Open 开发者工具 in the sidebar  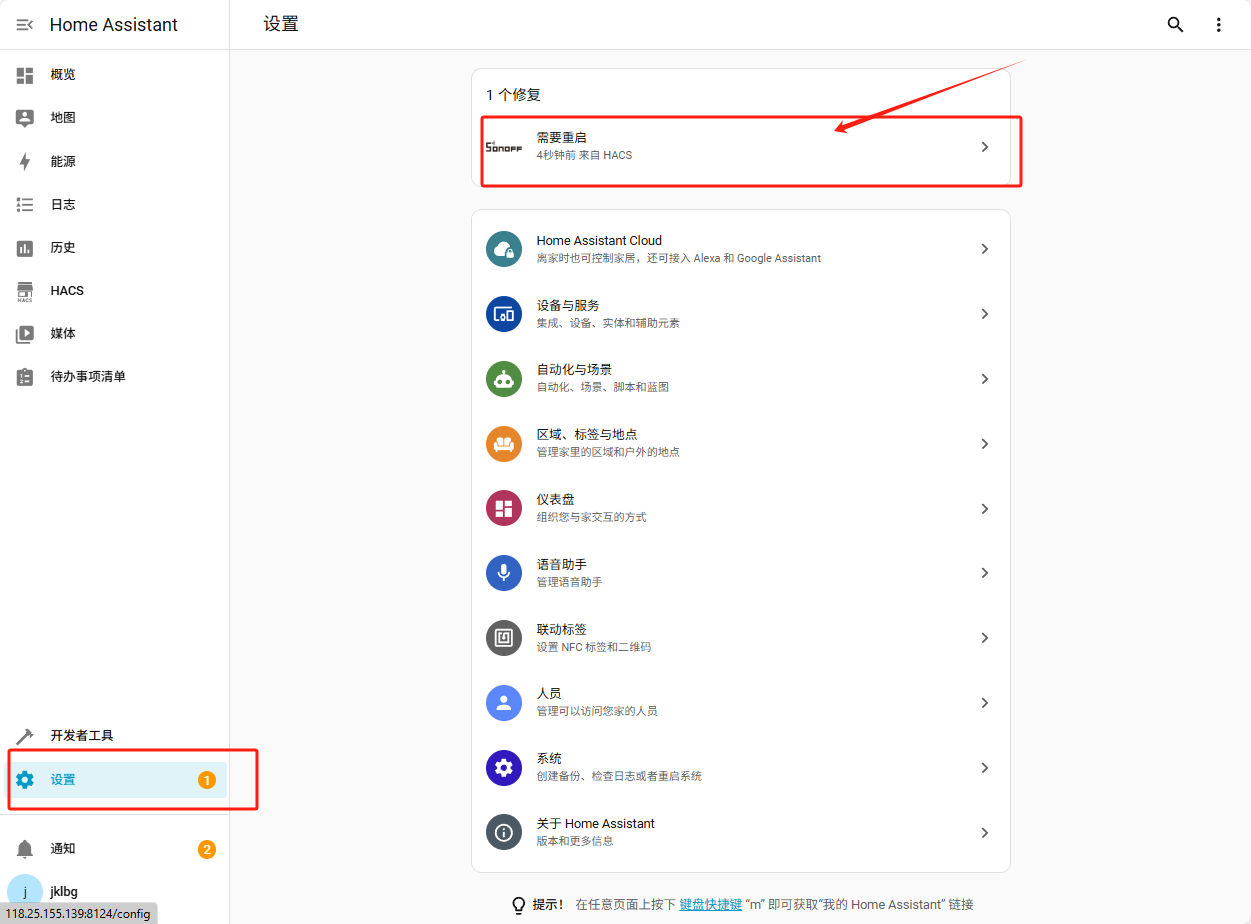pyautogui.click(x=82, y=736)
